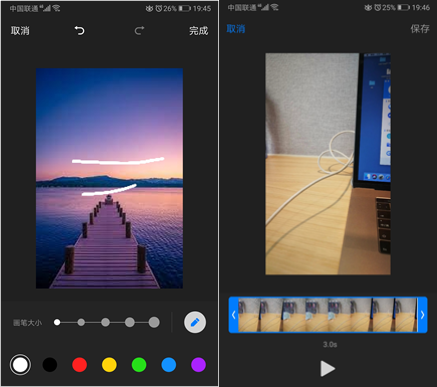Tap 完成 to finish drawing

click(199, 31)
